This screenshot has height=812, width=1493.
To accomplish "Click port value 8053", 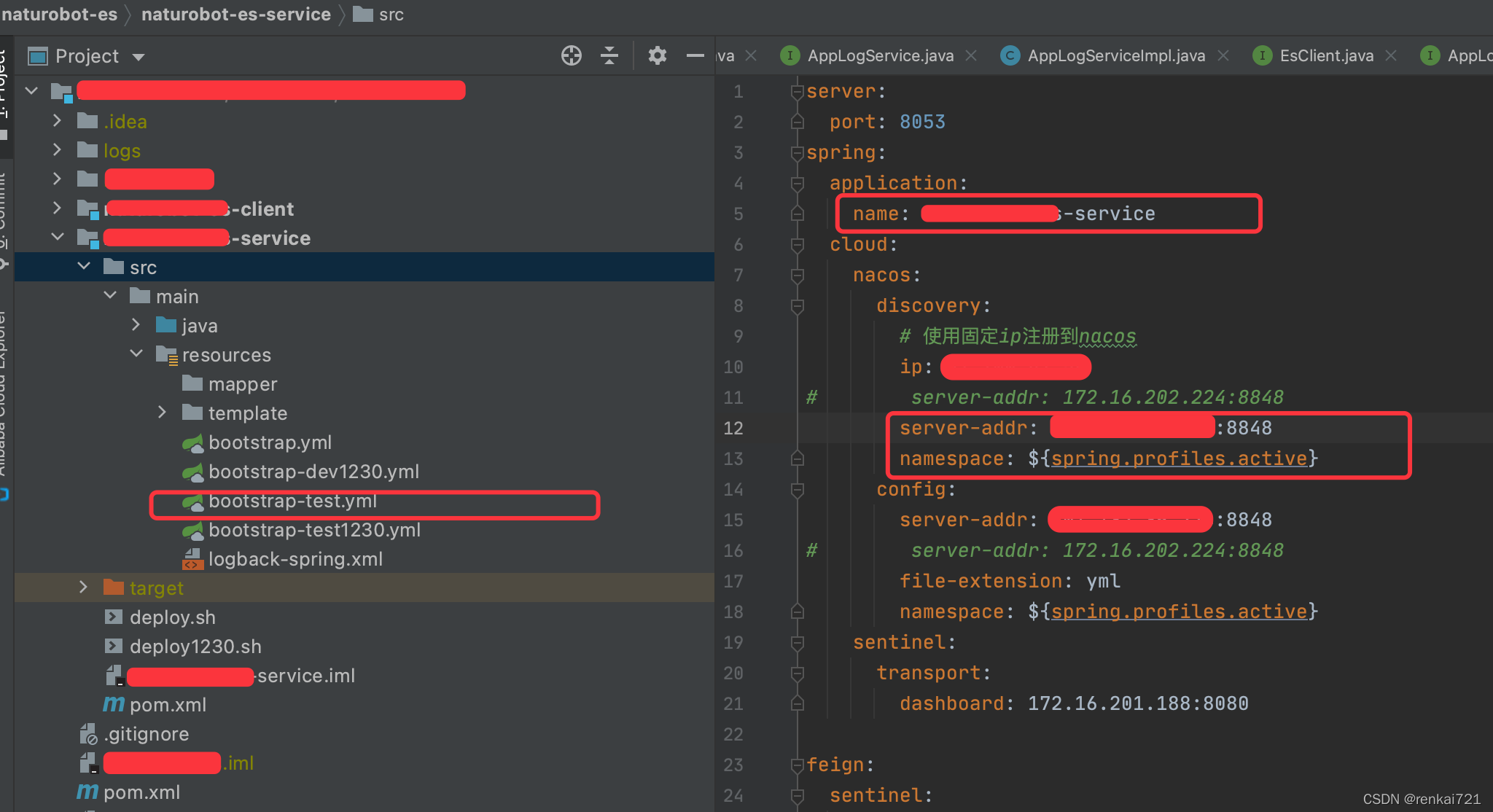I will coord(922,122).
